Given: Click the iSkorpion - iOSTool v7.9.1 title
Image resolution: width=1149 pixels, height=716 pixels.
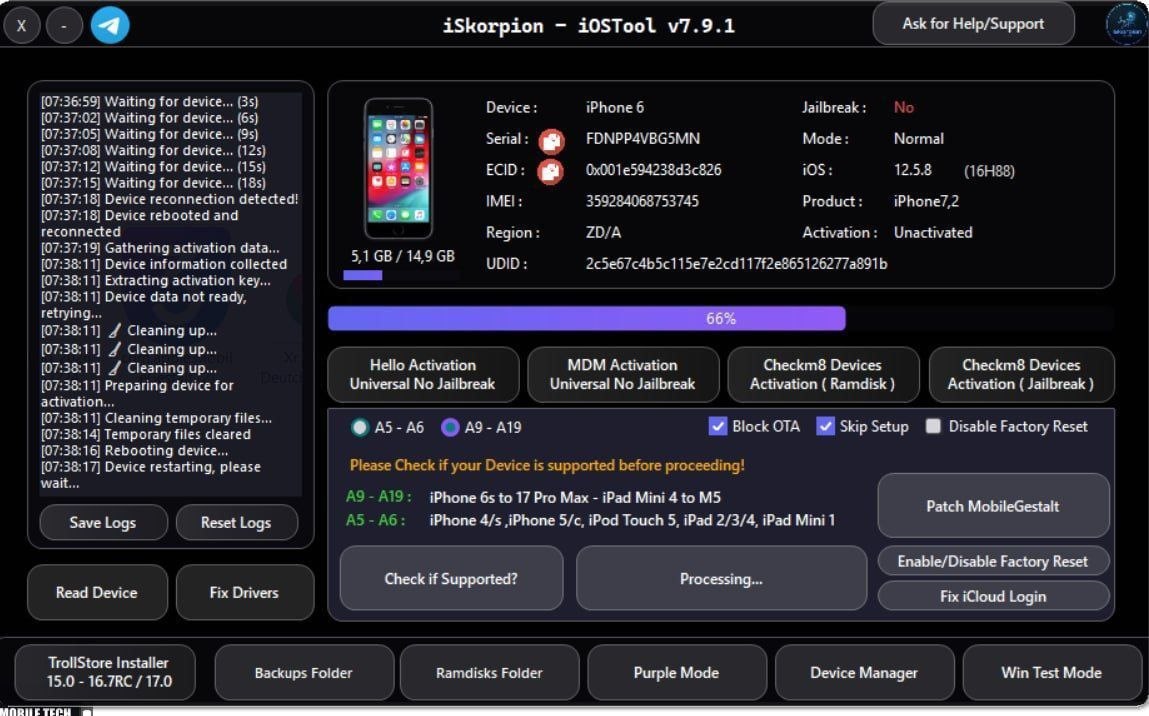Looking at the screenshot, I should pos(588,26).
